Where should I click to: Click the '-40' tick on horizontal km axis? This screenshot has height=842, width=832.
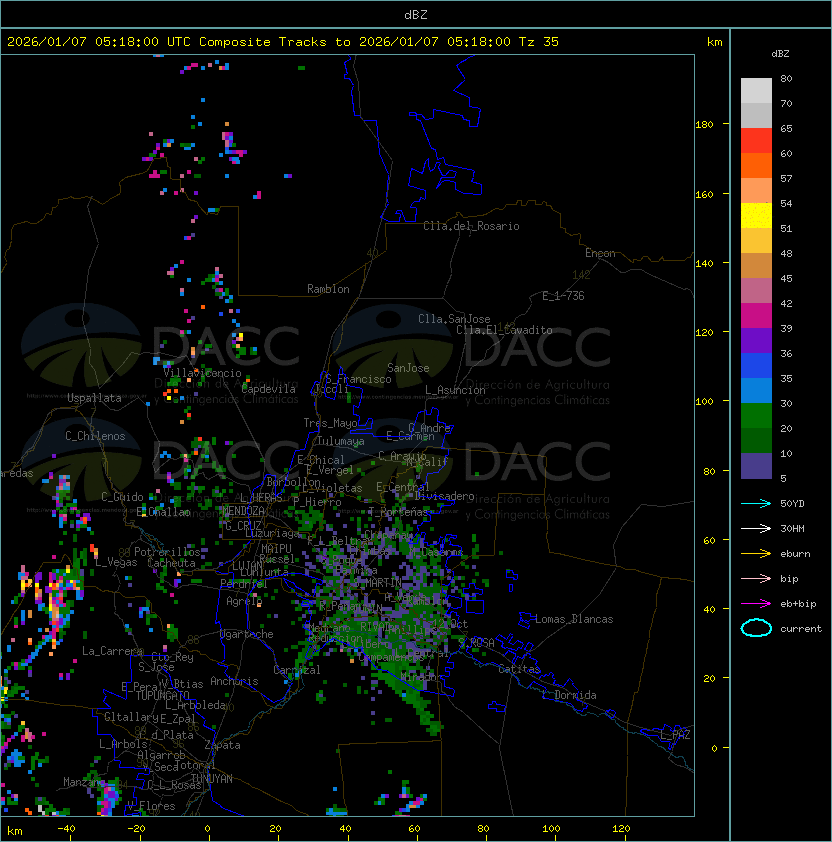pyautogui.click(x=66, y=829)
